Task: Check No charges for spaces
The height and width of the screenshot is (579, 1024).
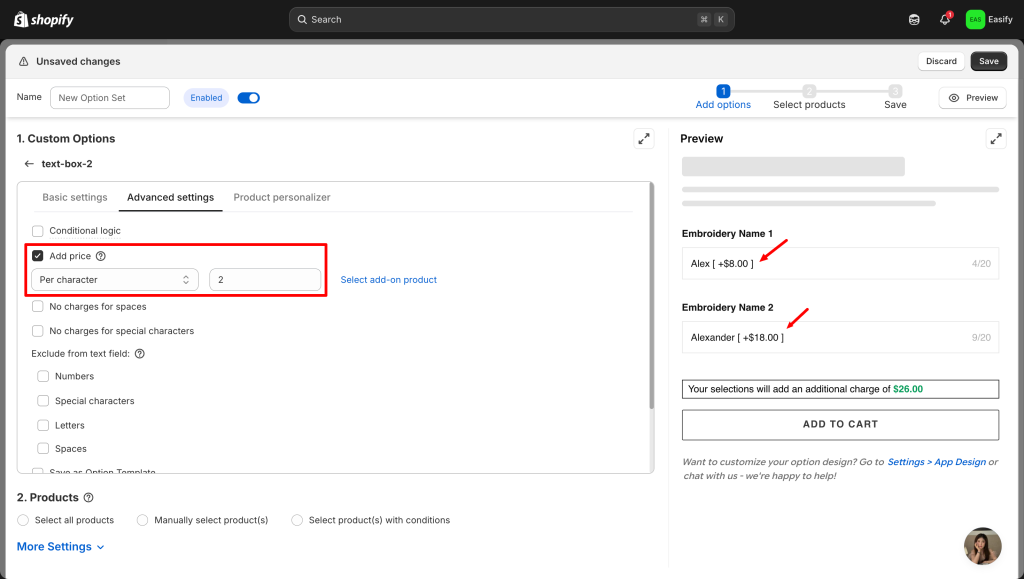Action: pos(38,307)
